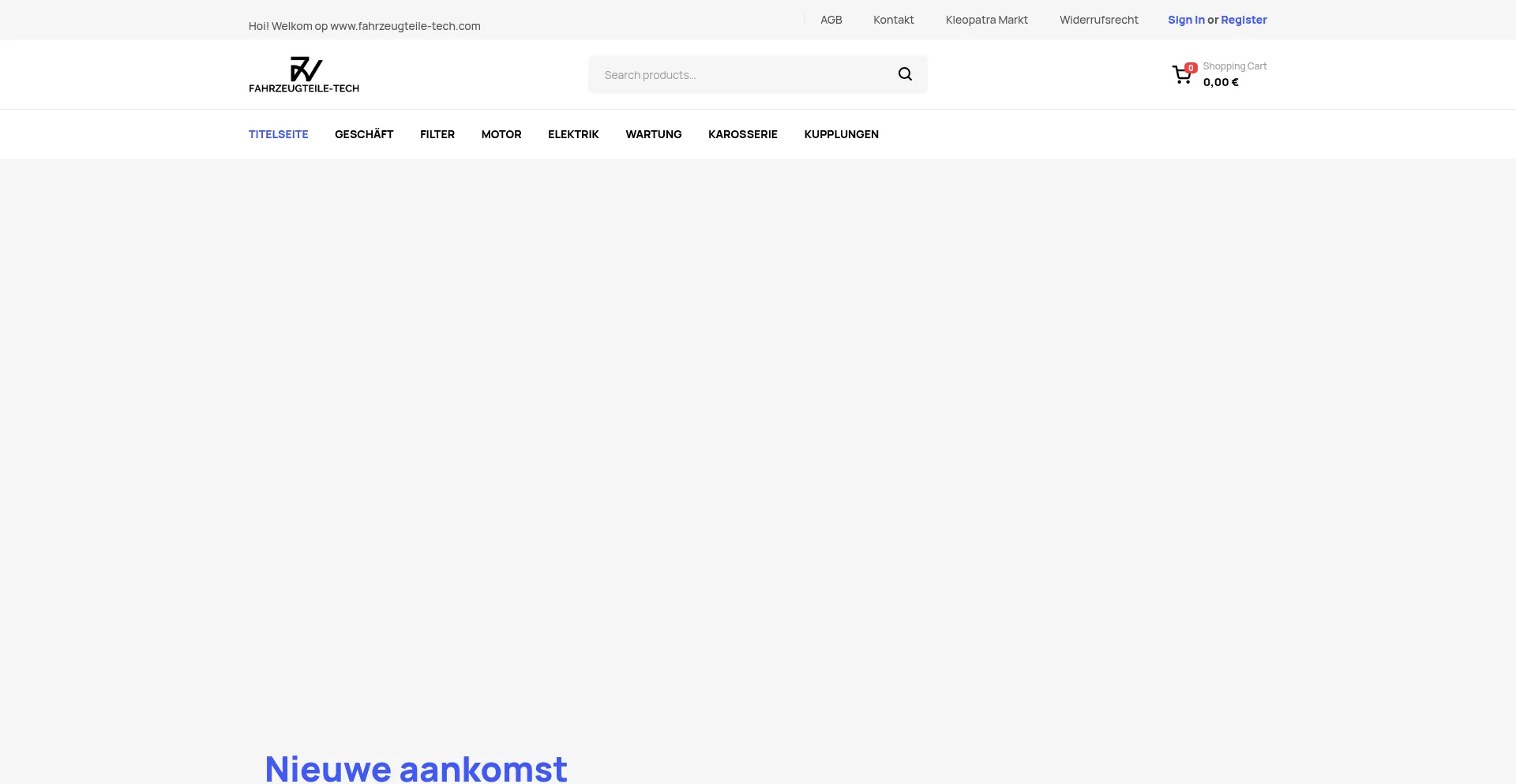Click the Register link
1516x784 pixels.
tap(1244, 20)
